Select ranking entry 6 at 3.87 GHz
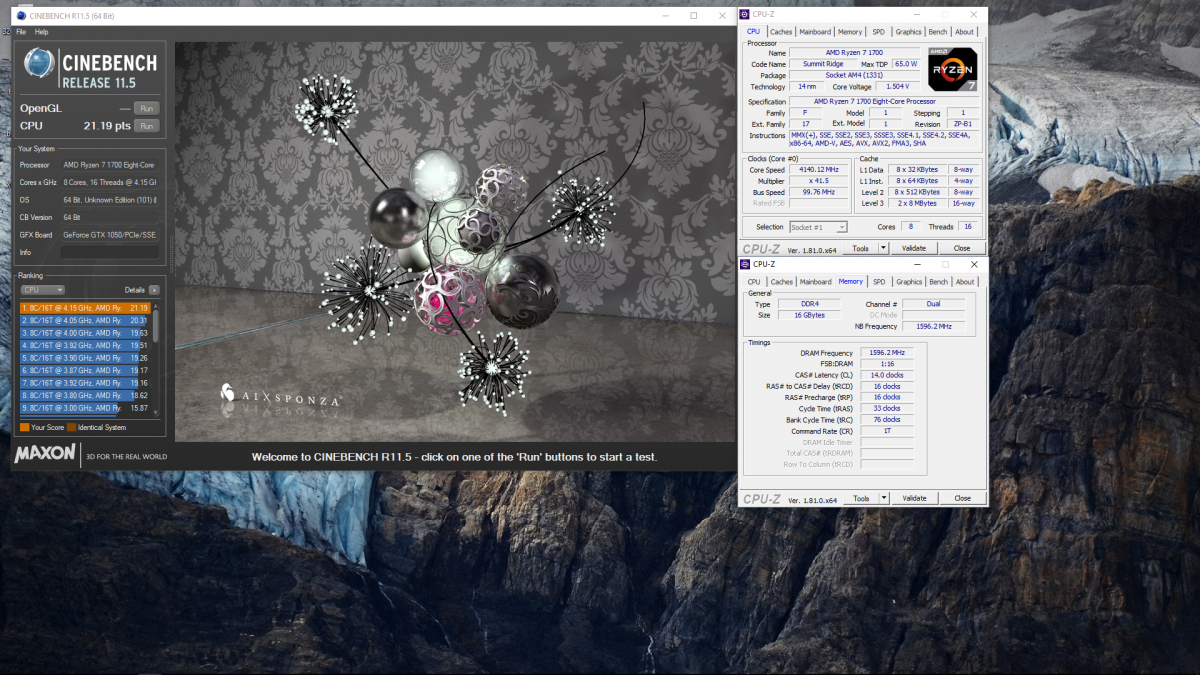The image size is (1200, 675). tap(84, 370)
